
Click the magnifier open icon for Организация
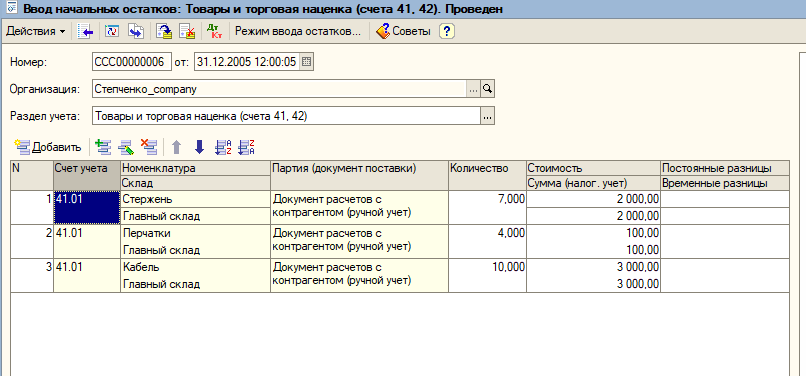(x=487, y=89)
